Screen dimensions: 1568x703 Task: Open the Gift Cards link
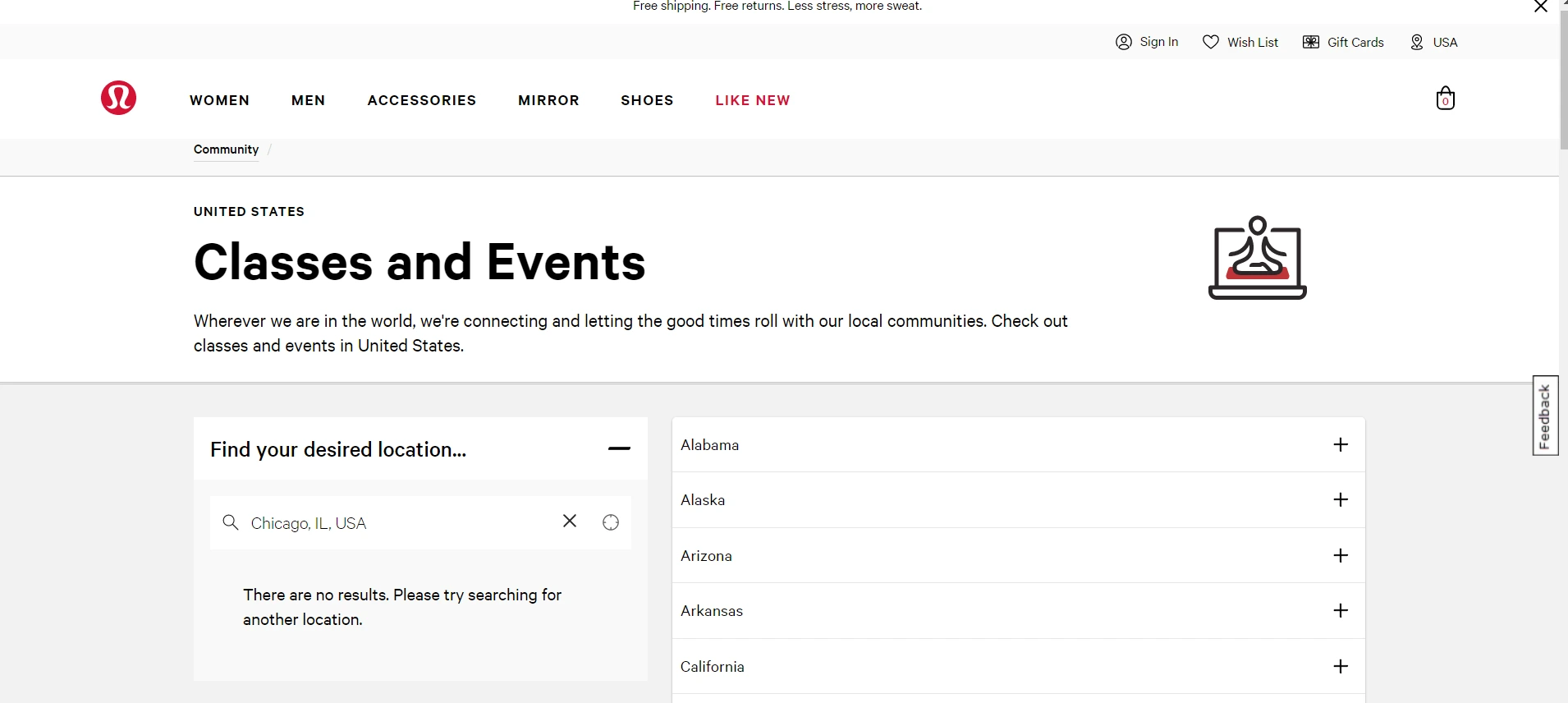[x=1355, y=42]
